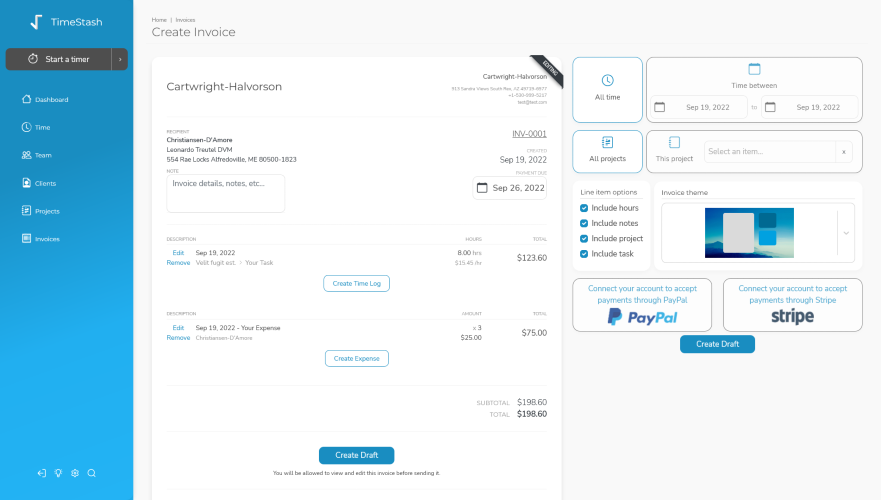Click the Home breadcrumb link
Screen dimensions: 881x500
coord(159,20)
